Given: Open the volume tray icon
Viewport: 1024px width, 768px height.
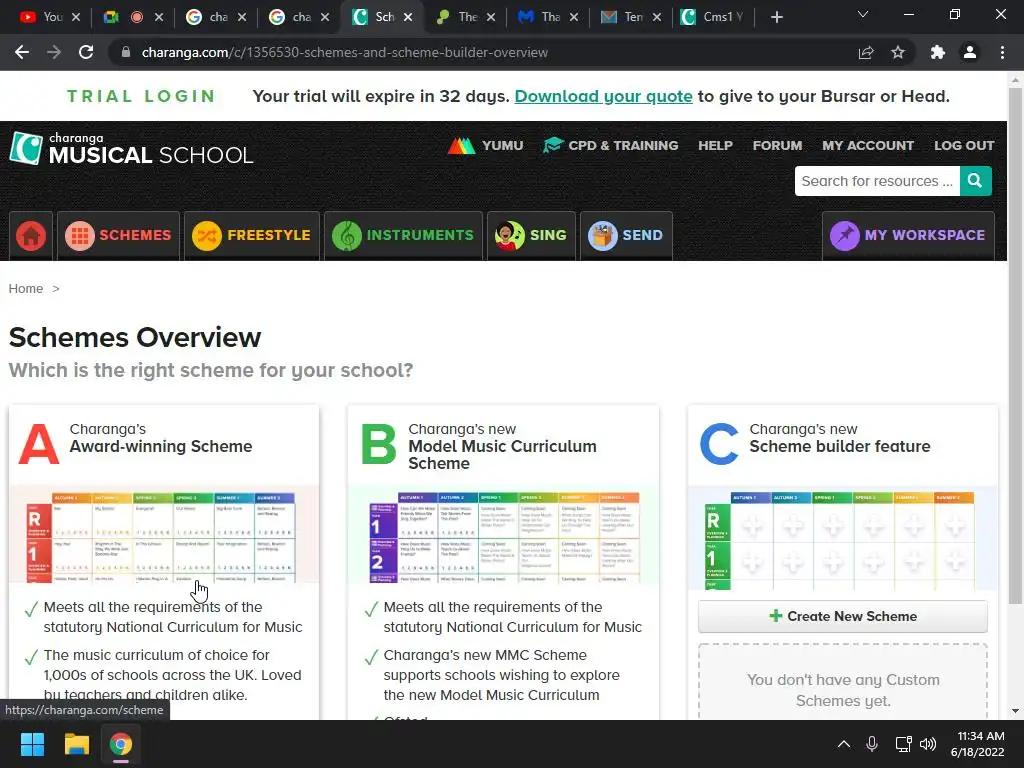Looking at the screenshot, I should pos(928,744).
